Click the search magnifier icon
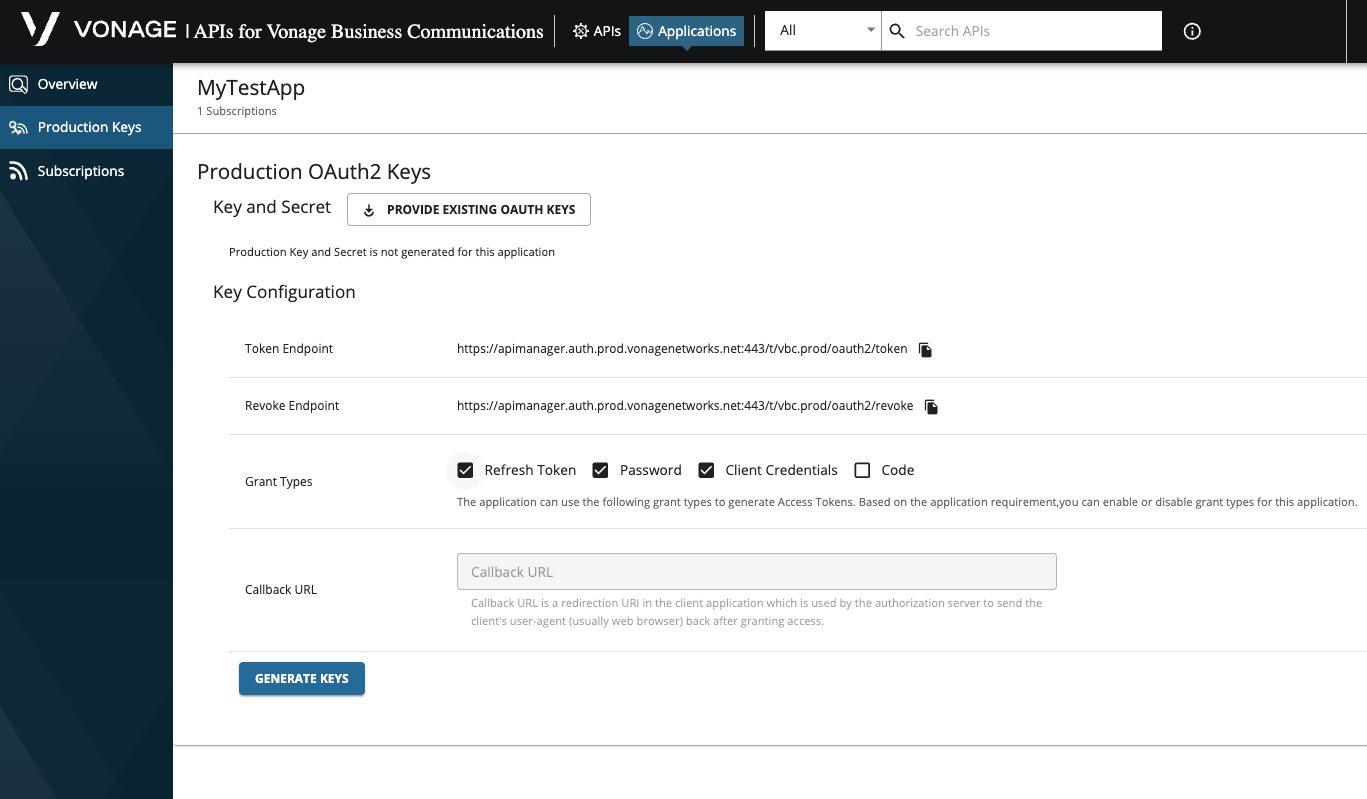The height and width of the screenshot is (799, 1367). click(x=896, y=31)
